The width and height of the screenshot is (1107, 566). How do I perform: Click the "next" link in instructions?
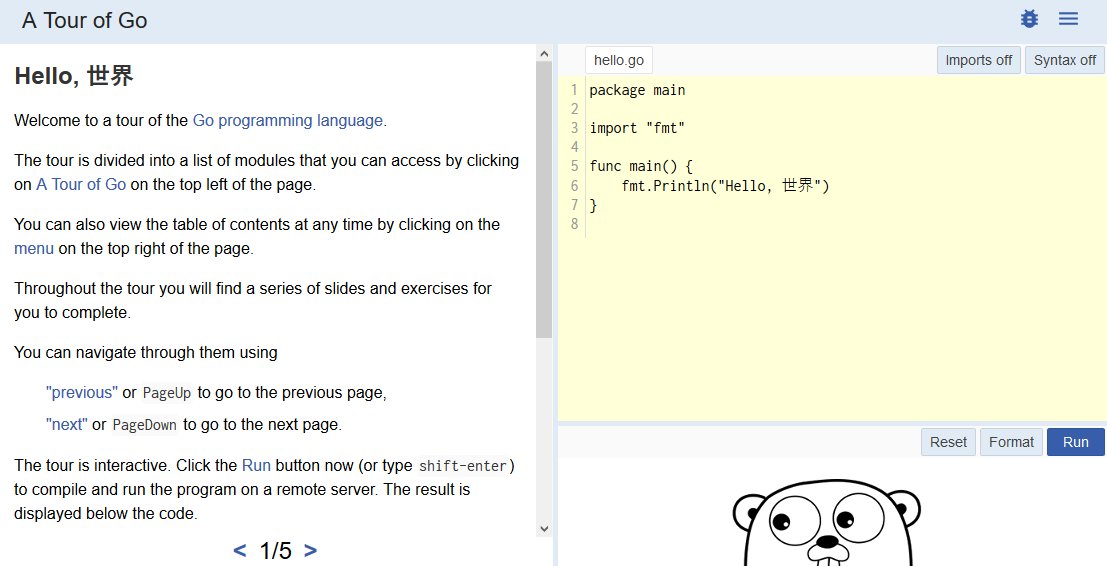[x=67, y=425]
